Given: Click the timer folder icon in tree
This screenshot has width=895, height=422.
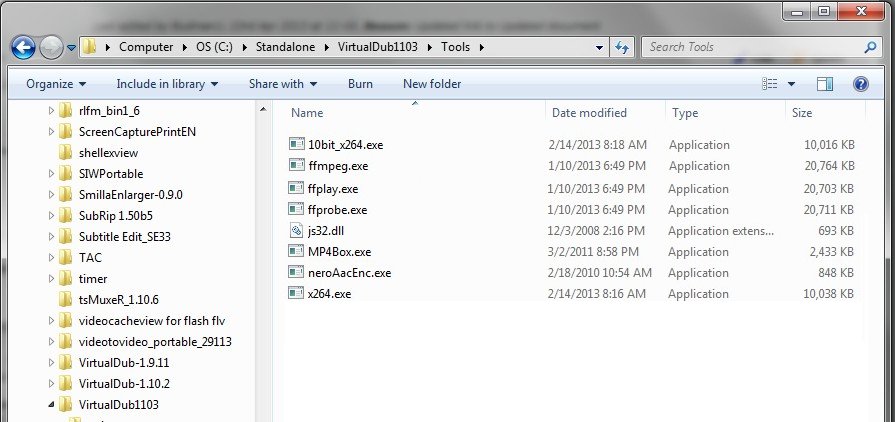Looking at the screenshot, I should 66,278.
